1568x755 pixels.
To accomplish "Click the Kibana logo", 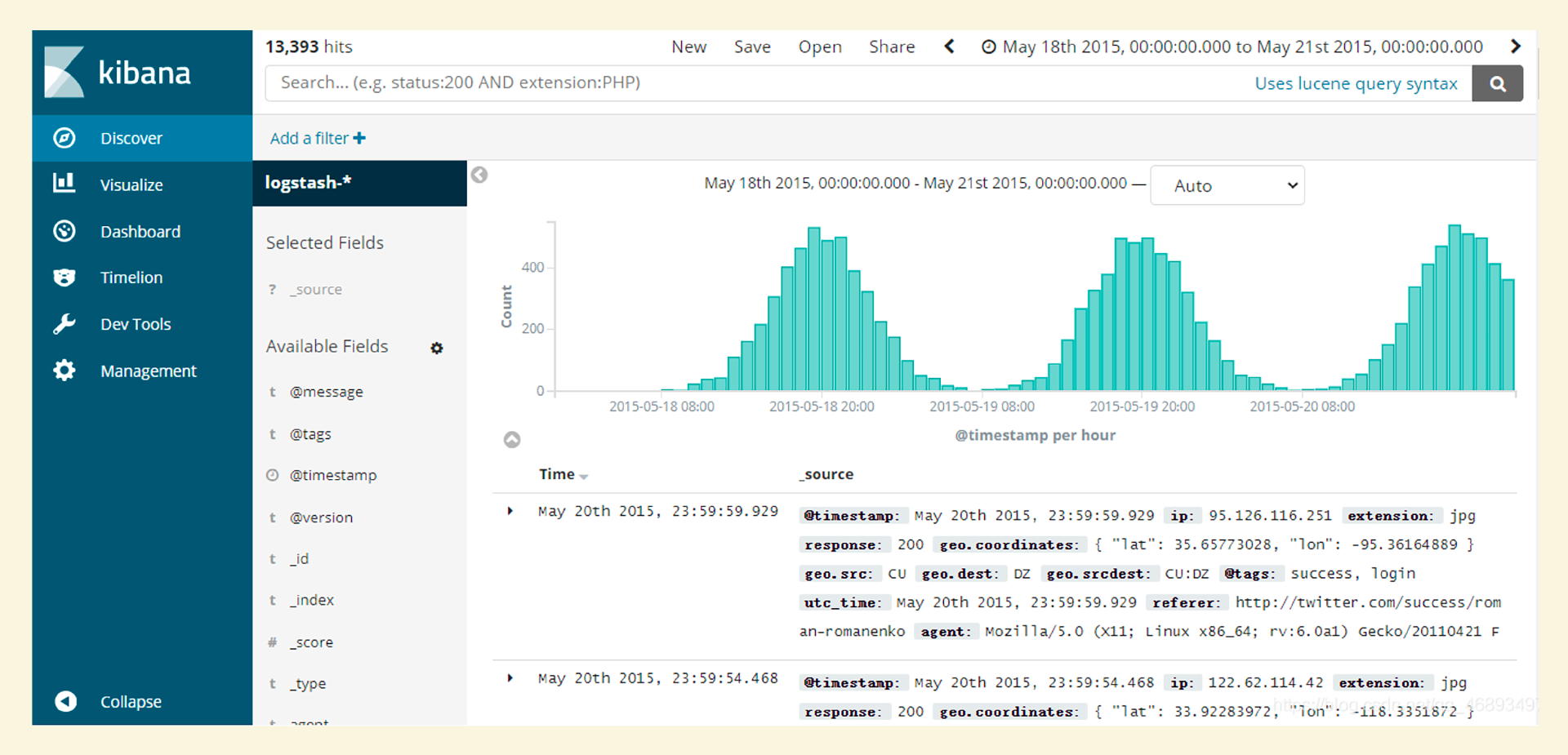I will point(118,72).
